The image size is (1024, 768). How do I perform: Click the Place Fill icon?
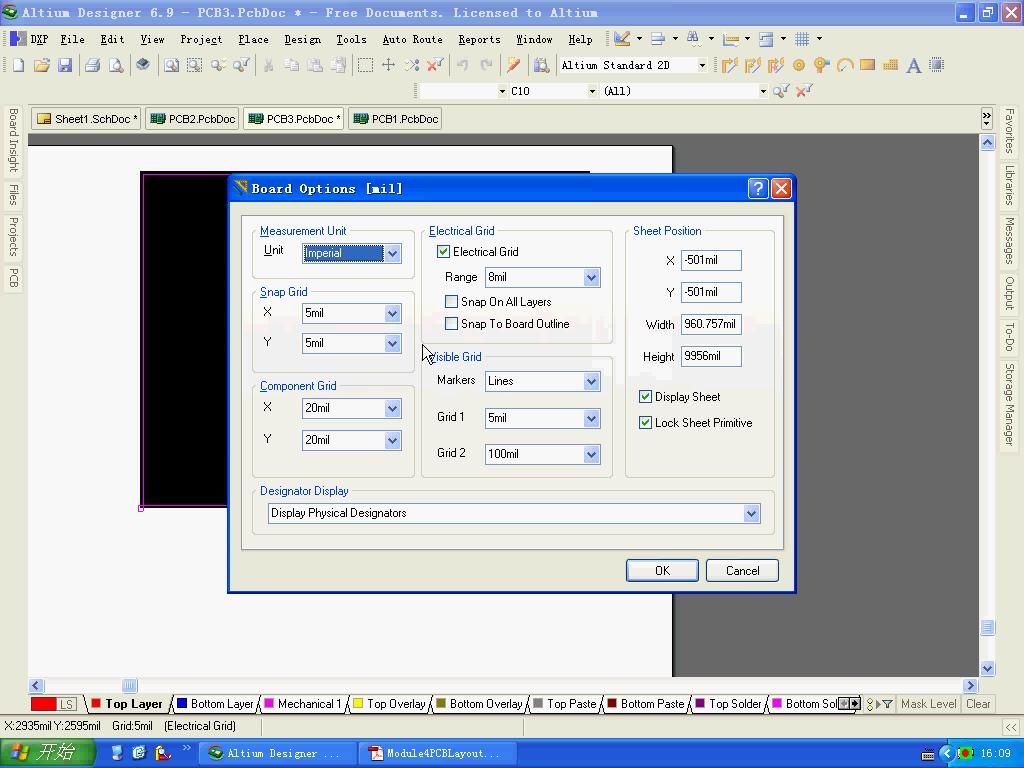tap(867, 65)
